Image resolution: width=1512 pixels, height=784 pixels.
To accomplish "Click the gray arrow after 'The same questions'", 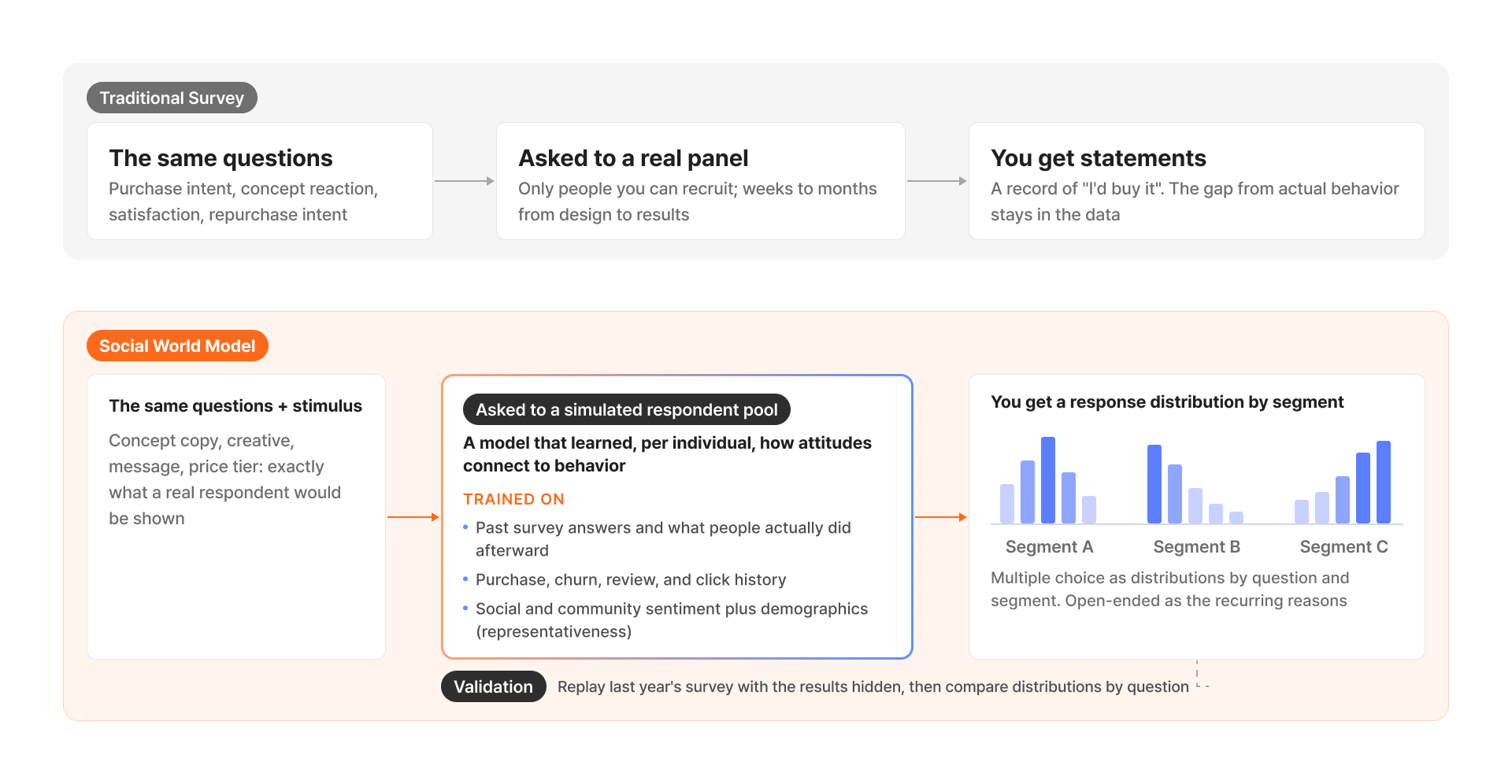I will pyautogui.click(x=465, y=181).
